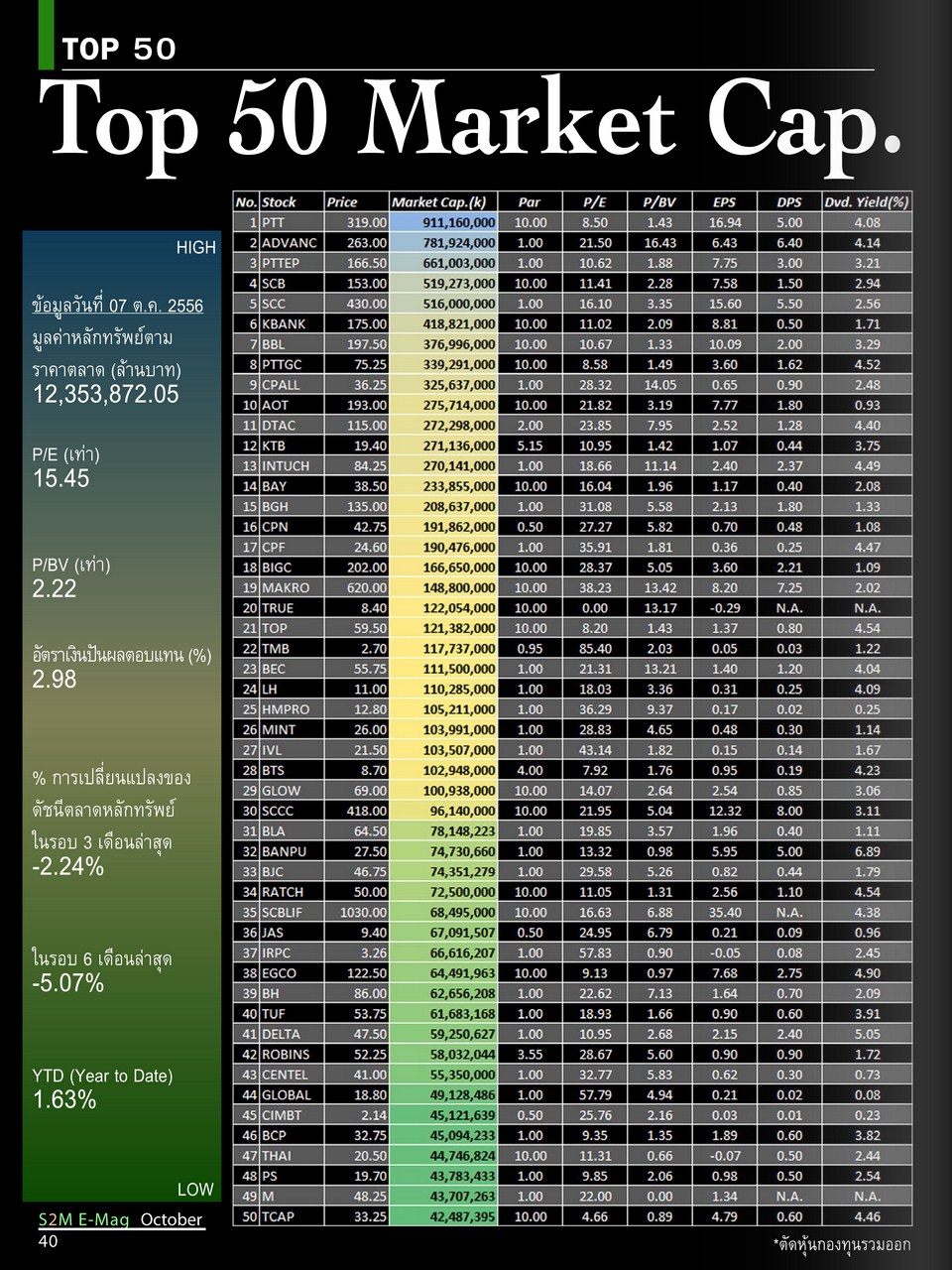Click the "Dvd. Yield(%)" column header
This screenshot has height=1270, width=952.
(867, 201)
